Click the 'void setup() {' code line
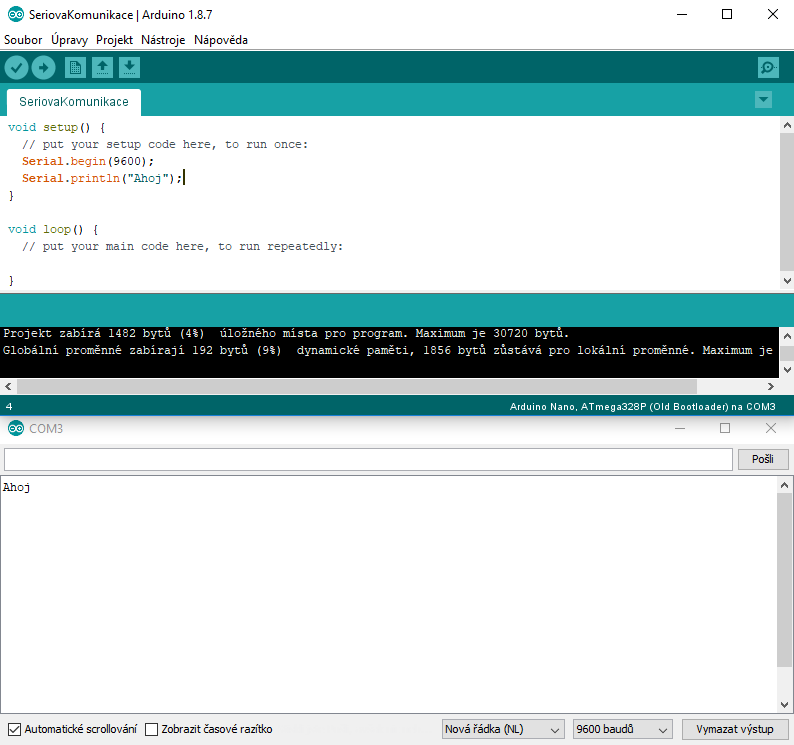The height and width of the screenshot is (745, 794). click(x=56, y=127)
